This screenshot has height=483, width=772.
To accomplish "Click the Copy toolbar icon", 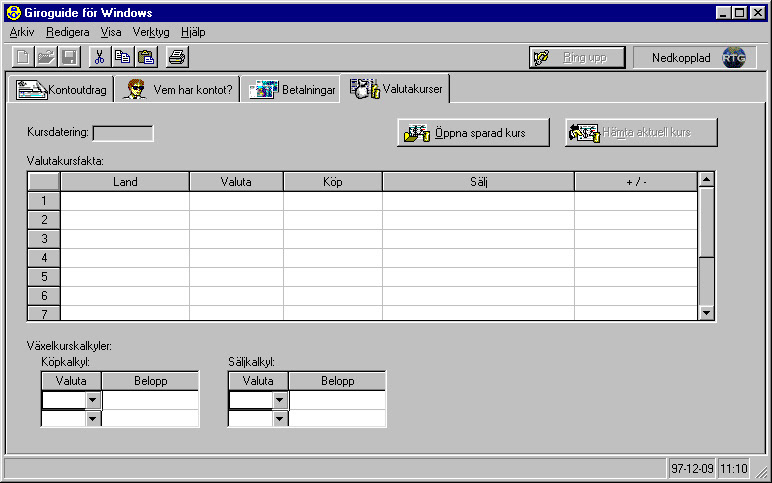I will tap(123, 57).
